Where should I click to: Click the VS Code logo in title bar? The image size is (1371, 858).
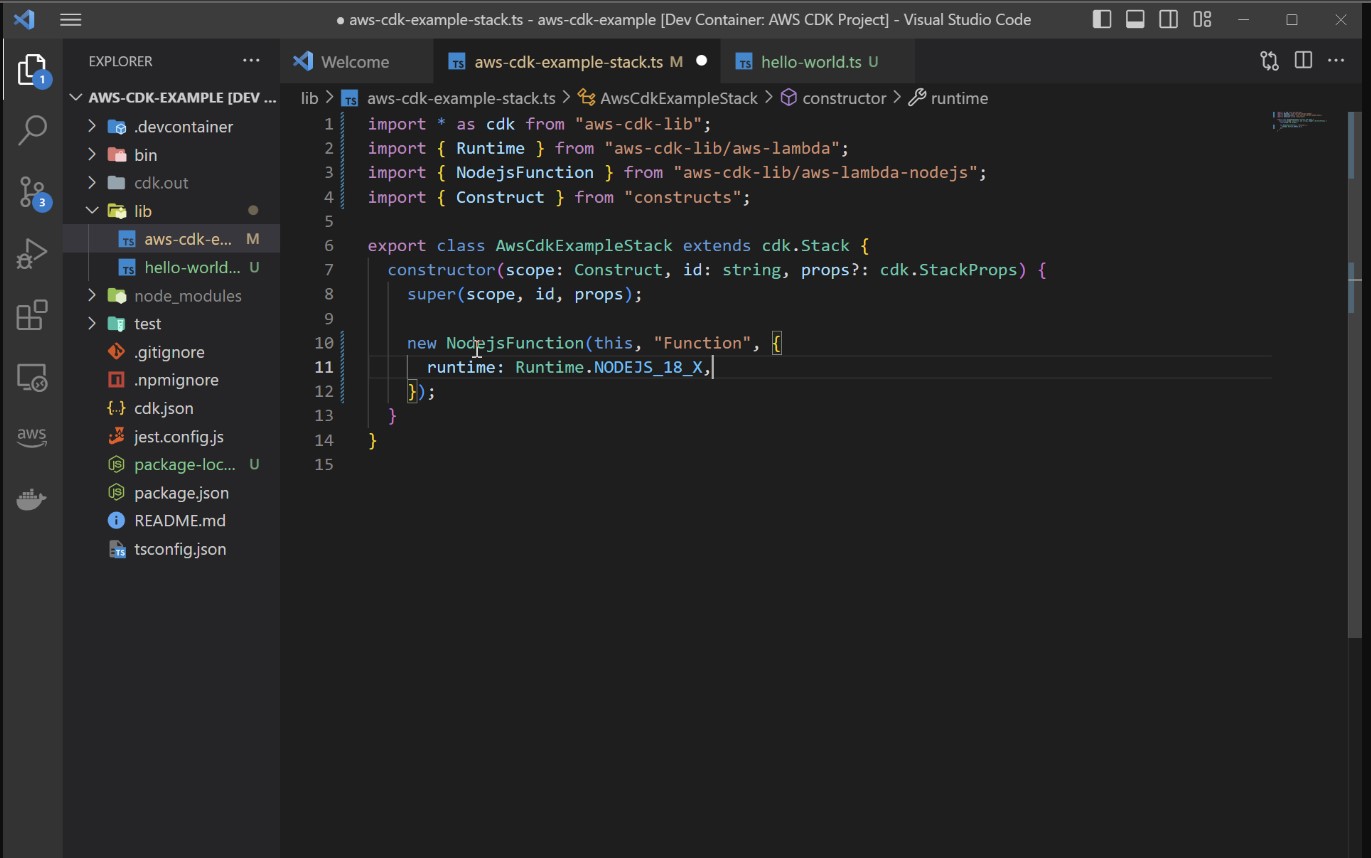[24, 19]
